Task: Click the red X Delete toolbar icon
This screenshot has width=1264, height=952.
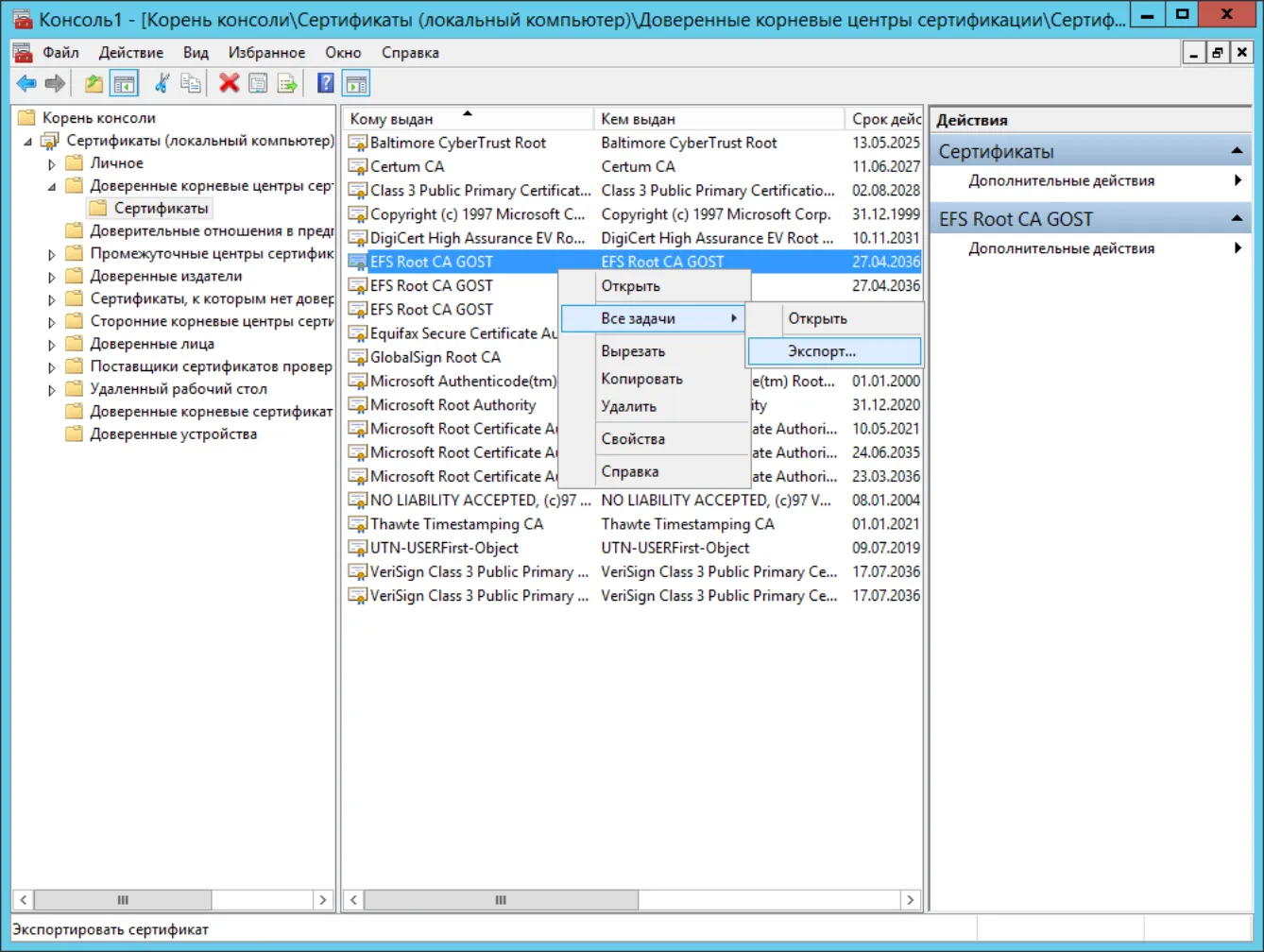Action: 229,84
